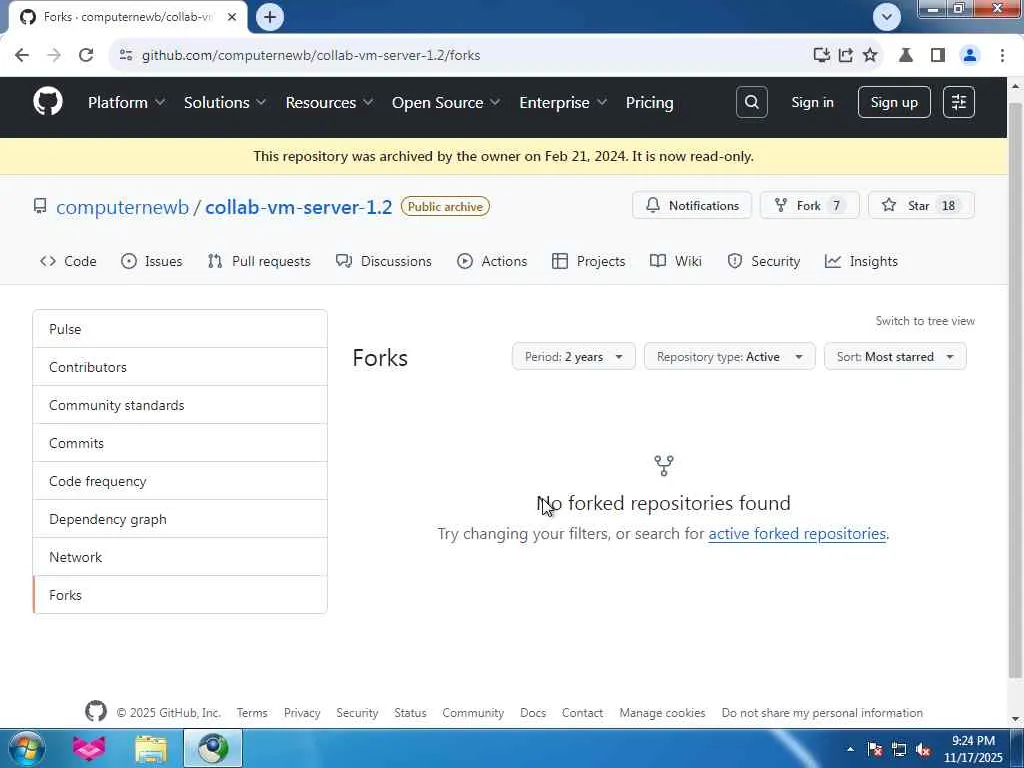This screenshot has height=768, width=1024.
Task: Open the Issues tab
Action: pyautogui.click(x=152, y=261)
